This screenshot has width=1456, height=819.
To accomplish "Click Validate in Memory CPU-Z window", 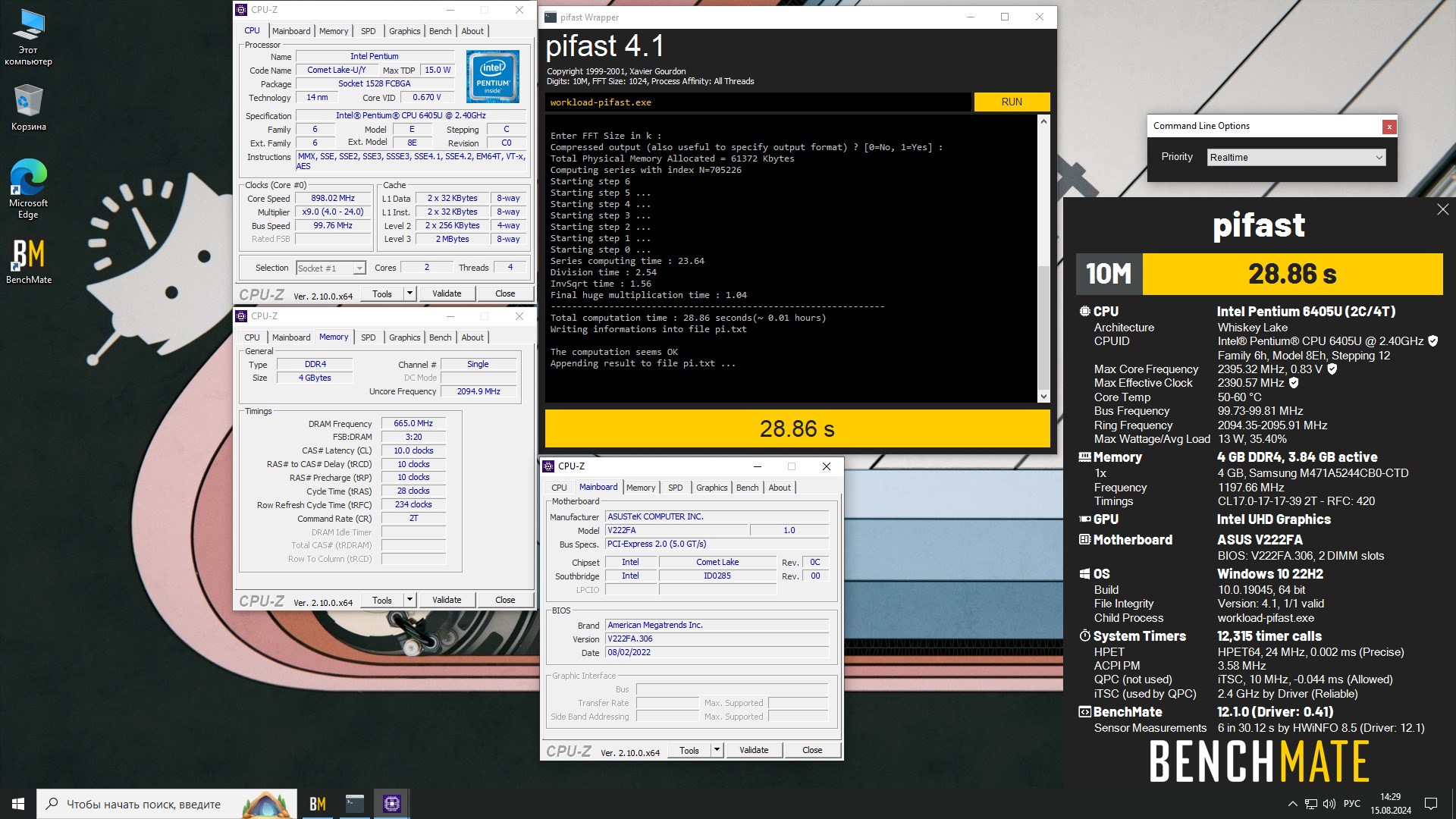I will 447,600.
